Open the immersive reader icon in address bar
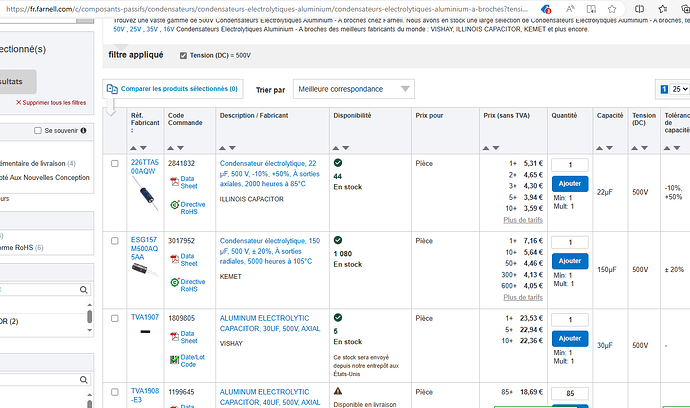690x408 pixels. coord(591,9)
